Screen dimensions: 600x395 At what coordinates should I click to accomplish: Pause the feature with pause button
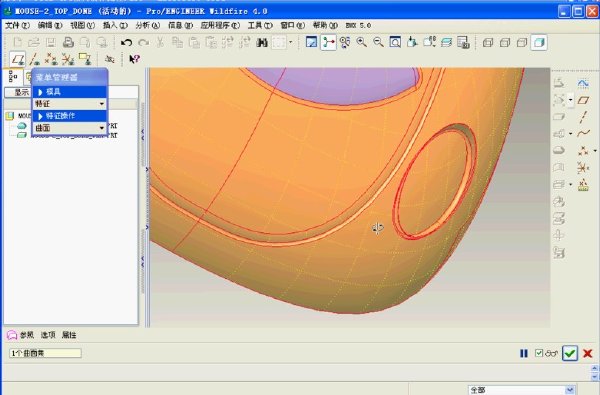pos(524,353)
